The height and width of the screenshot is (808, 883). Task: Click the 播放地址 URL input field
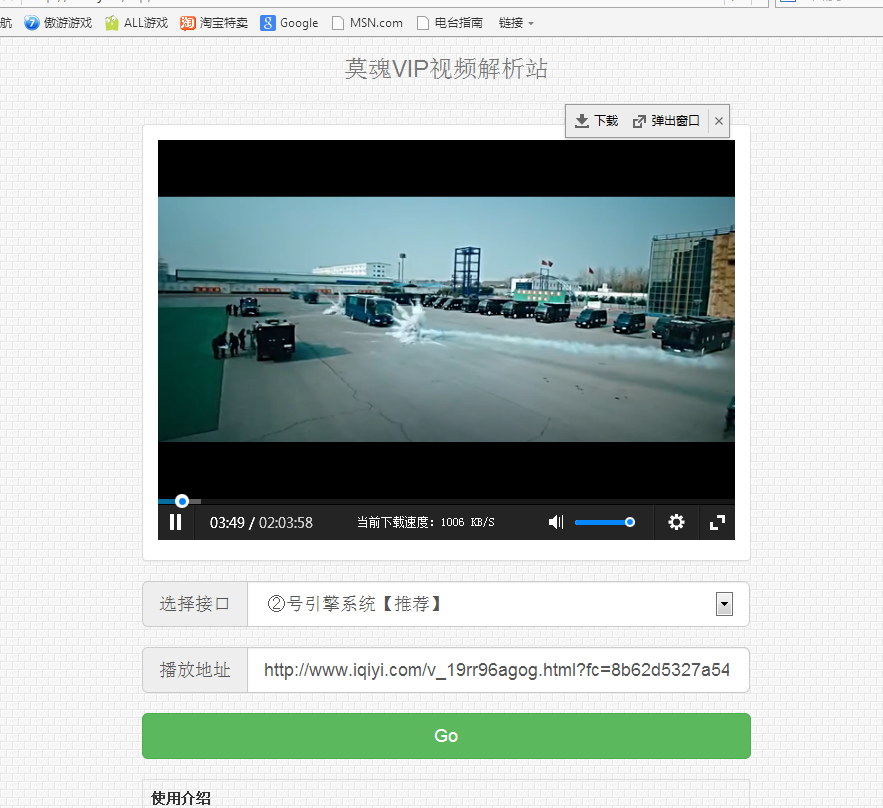498,670
